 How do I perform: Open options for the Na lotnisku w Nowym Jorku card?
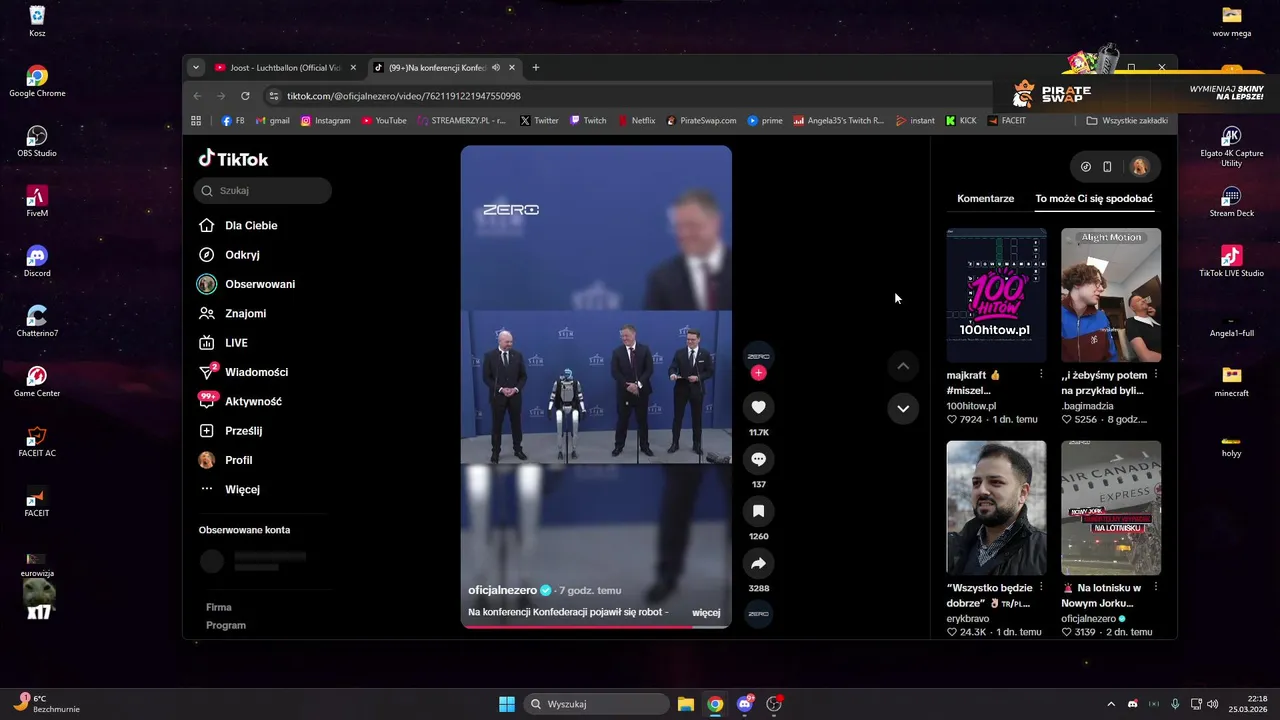click(1156, 587)
